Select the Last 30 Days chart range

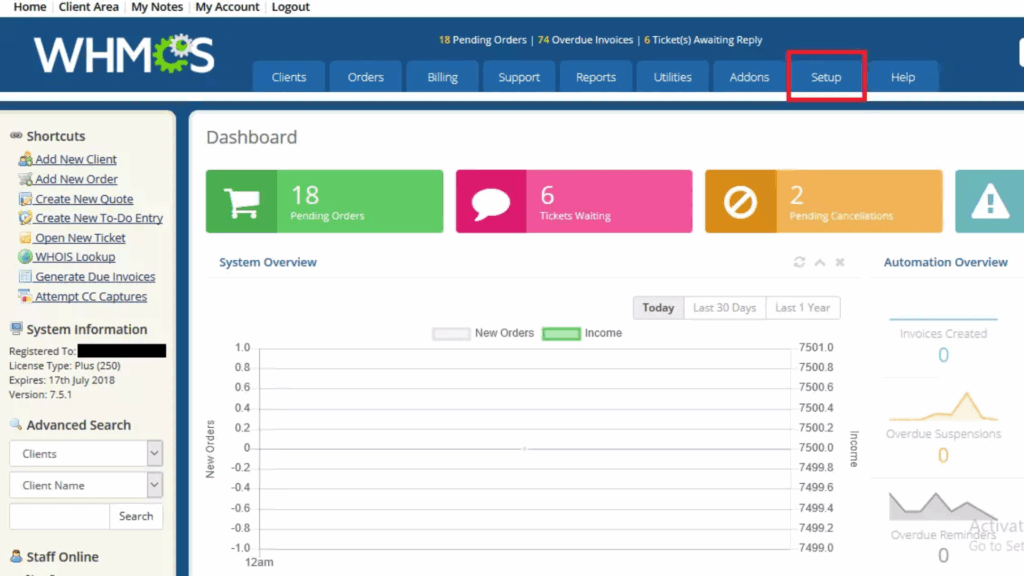(x=724, y=308)
